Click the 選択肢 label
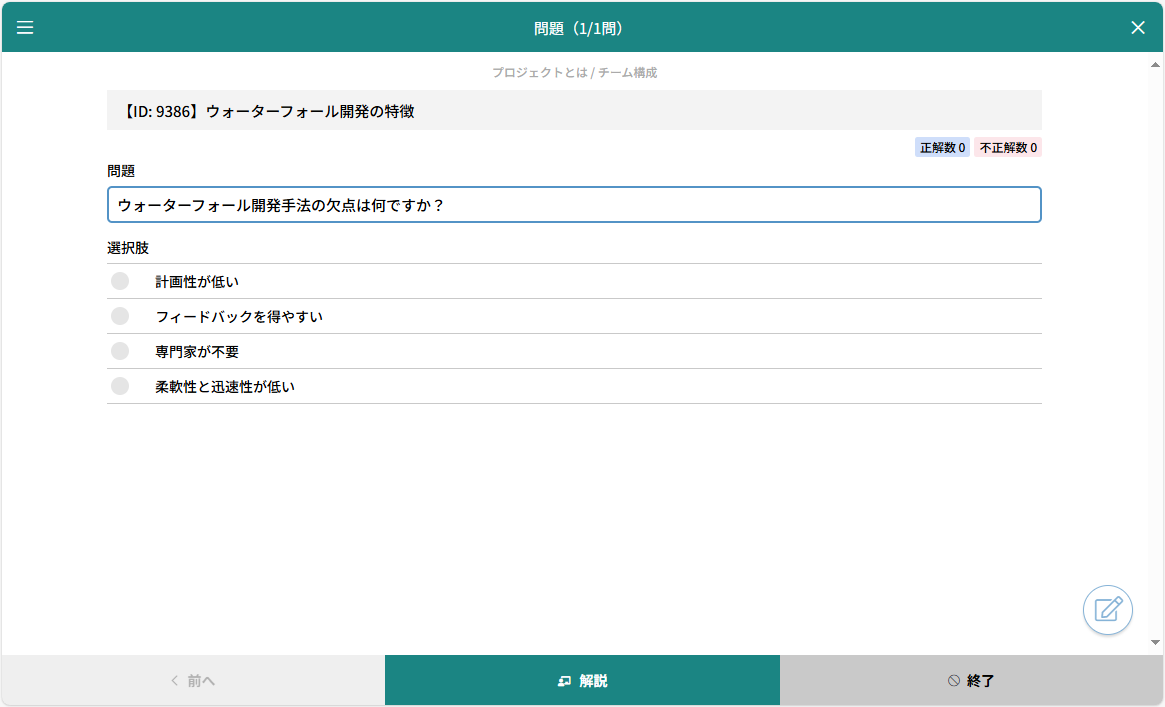 tap(128, 248)
